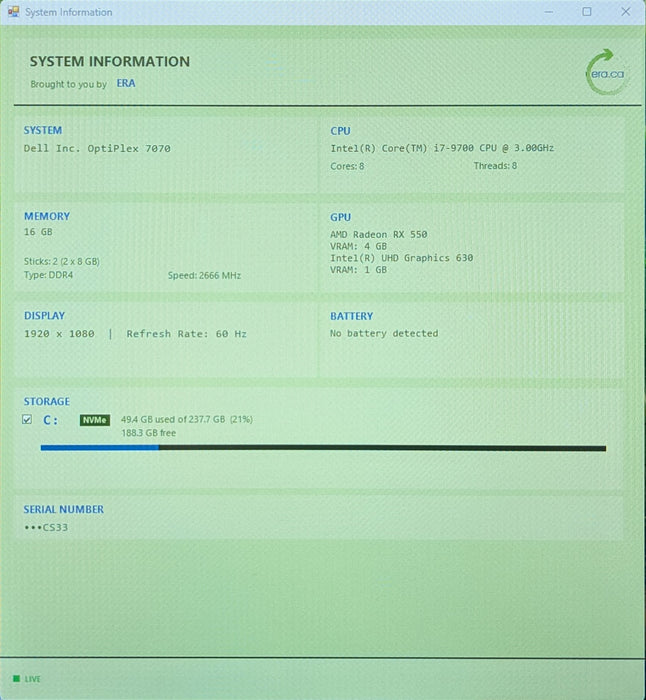Screen dimensions: 646x700
Task: Click the C: drive usage bar
Action: [x=323, y=448]
